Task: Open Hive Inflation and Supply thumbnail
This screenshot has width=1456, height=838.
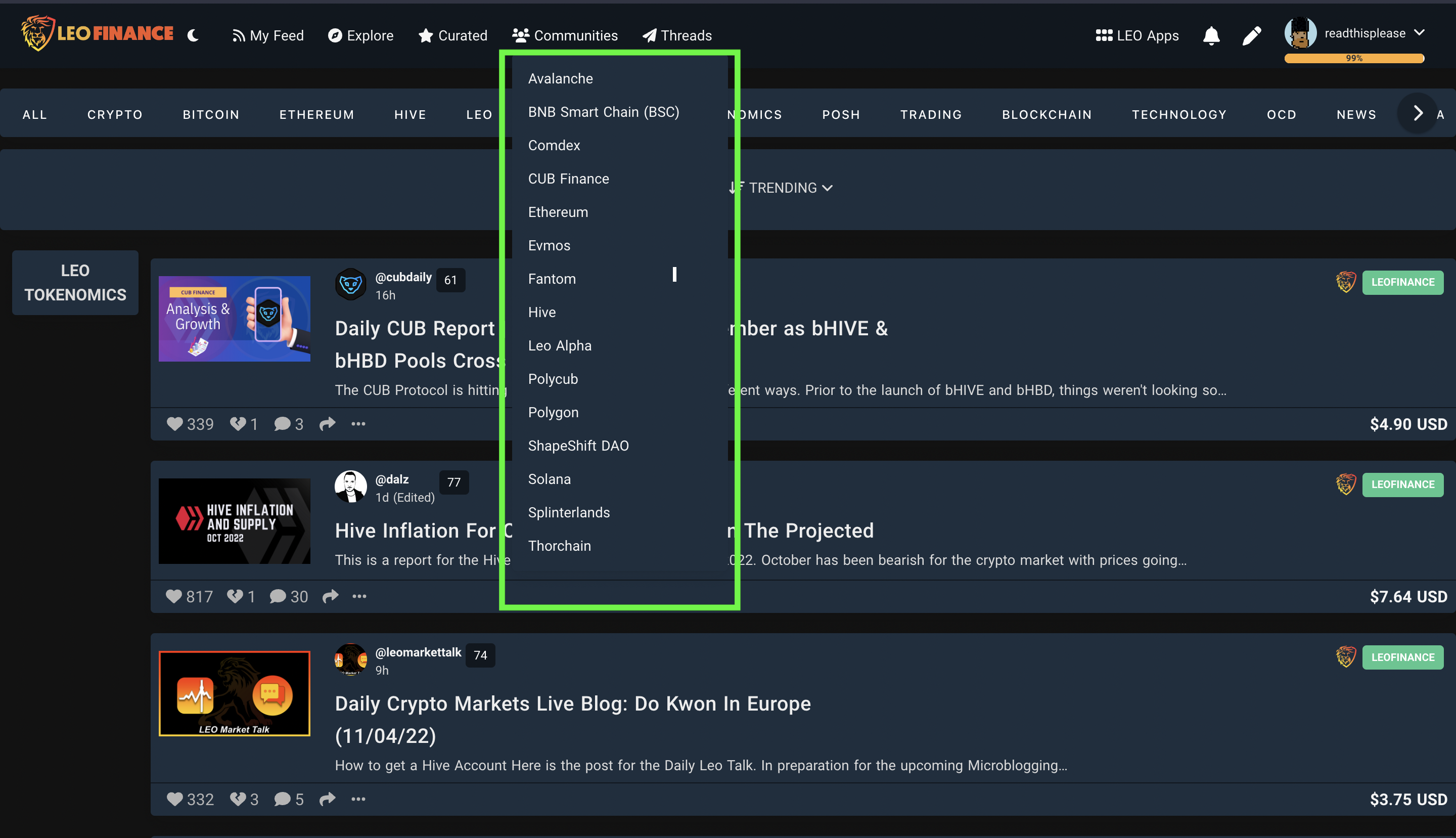Action: (x=234, y=521)
